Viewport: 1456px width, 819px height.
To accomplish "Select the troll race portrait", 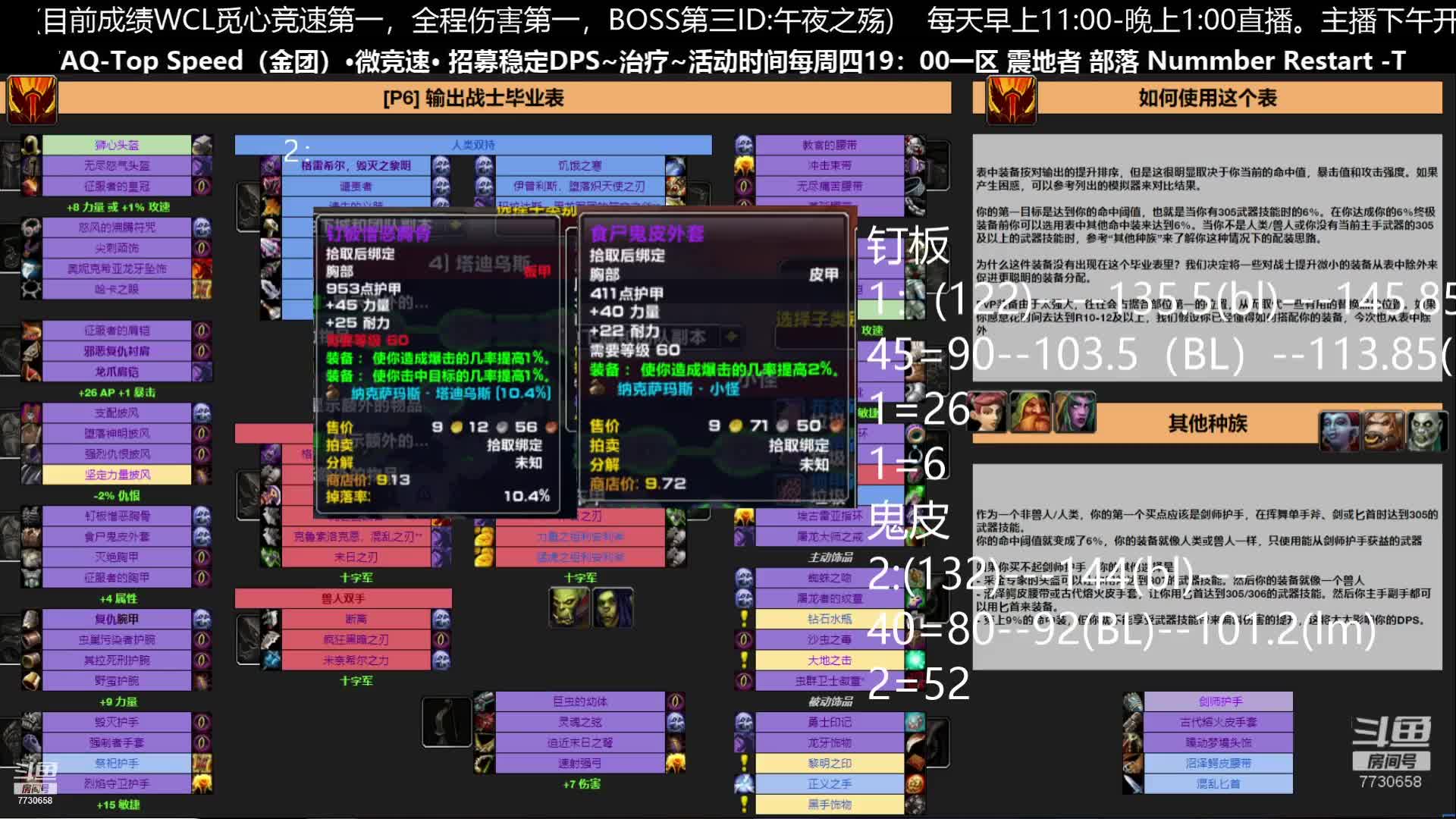I will [1339, 431].
